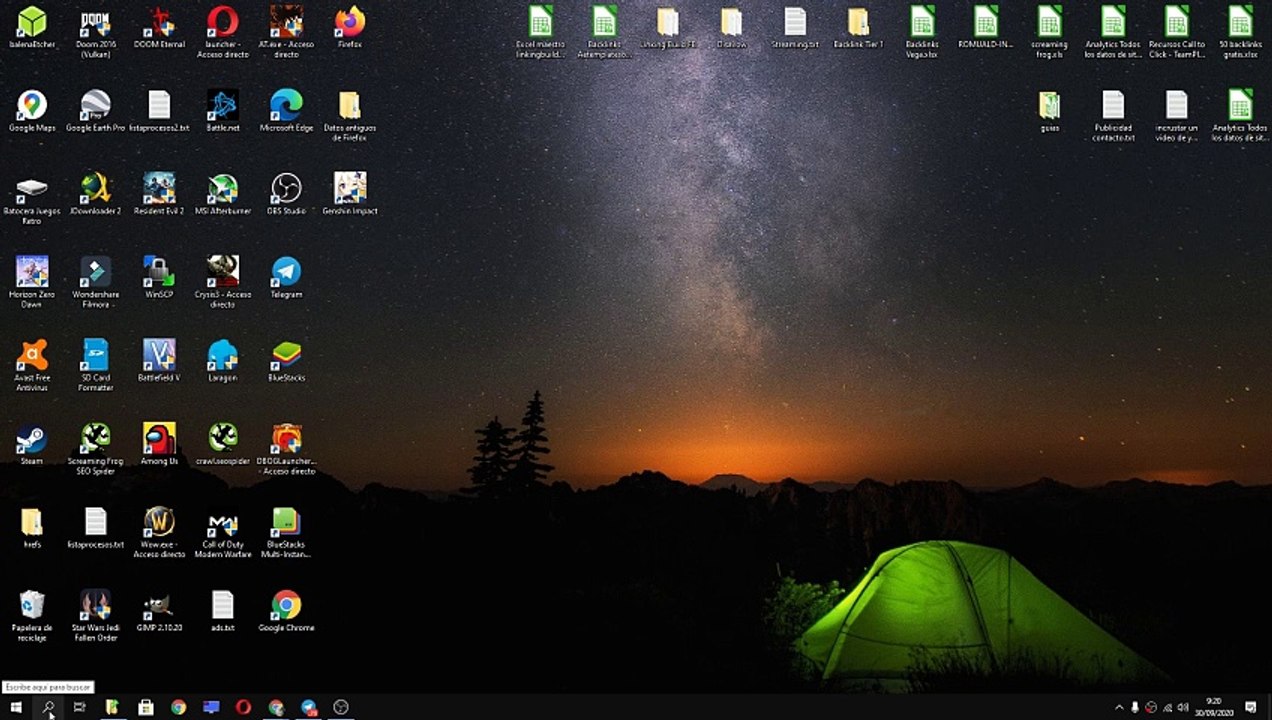Select the BlueStacks shortcut
The image size is (1272, 720).
[286, 360]
